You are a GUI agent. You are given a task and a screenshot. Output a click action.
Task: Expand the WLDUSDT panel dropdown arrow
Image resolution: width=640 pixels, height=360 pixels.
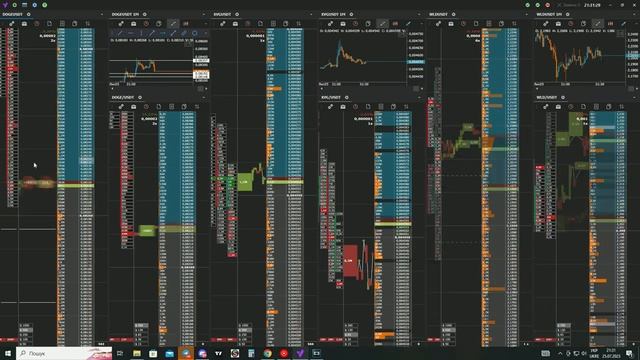[x=527, y=14]
